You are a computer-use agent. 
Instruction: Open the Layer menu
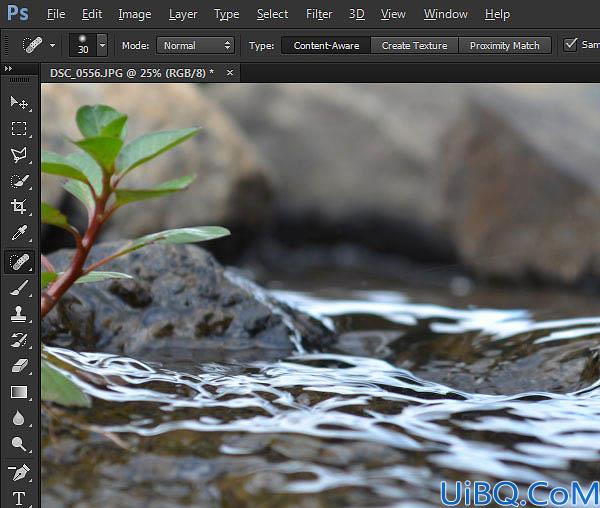tap(183, 14)
